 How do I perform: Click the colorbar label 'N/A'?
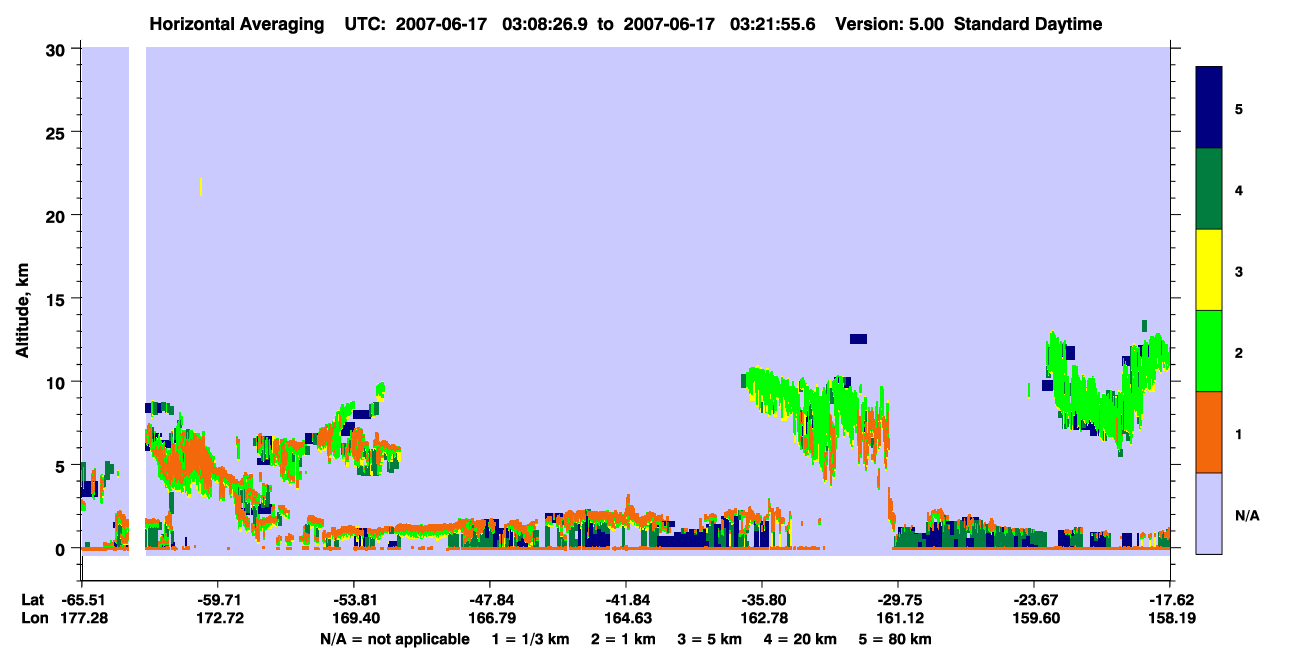click(1246, 516)
